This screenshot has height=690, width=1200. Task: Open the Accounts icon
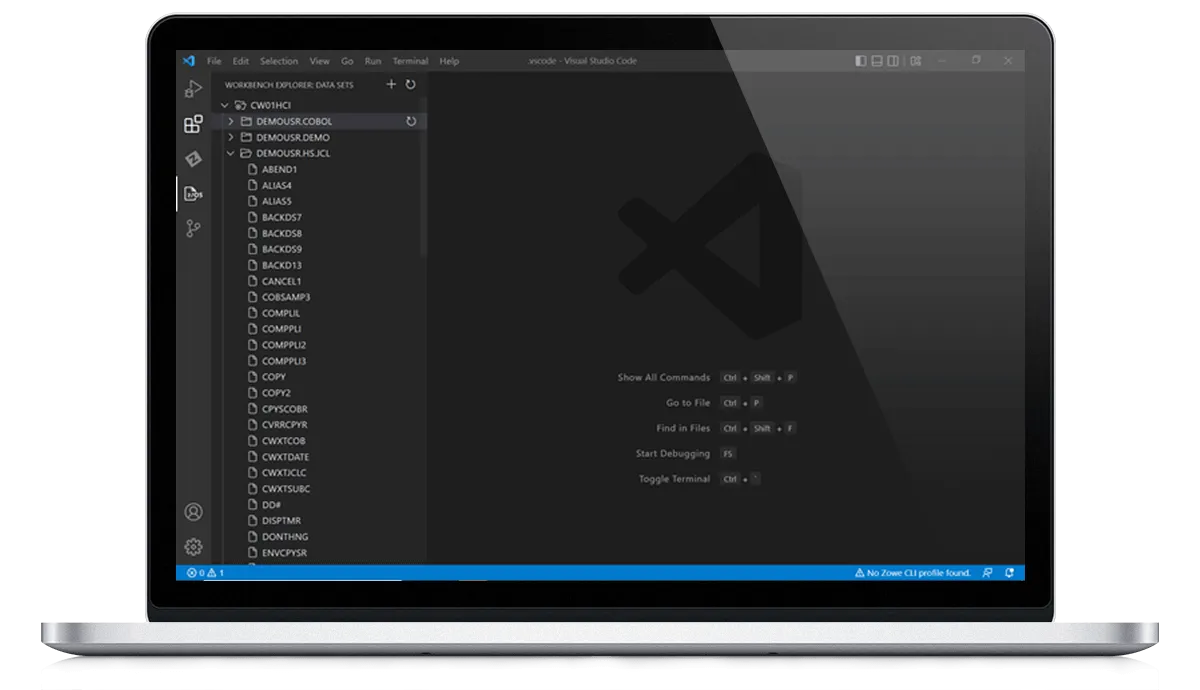click(x=193, y=512)
